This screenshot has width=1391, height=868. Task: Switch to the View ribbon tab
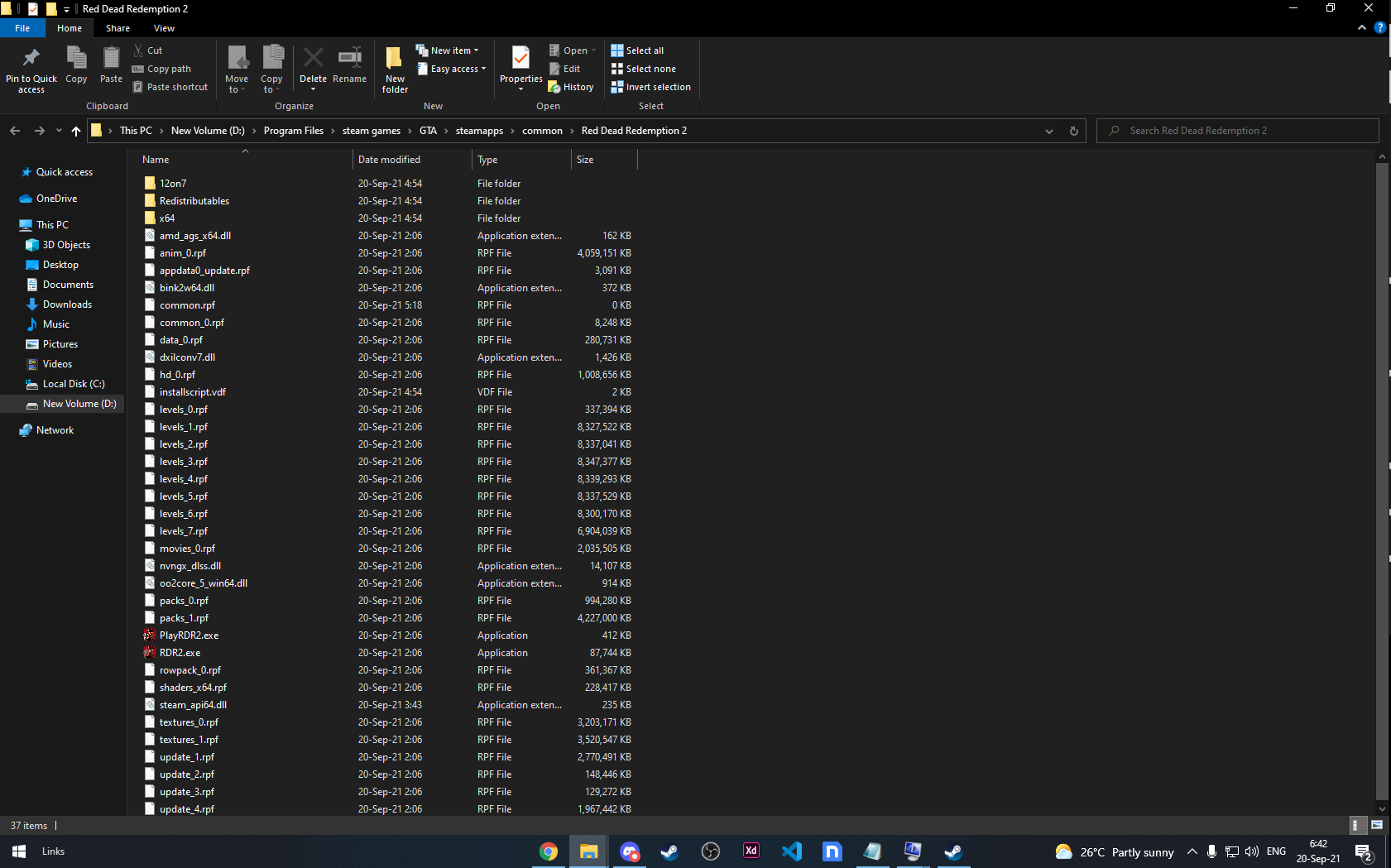coord(164,28)
